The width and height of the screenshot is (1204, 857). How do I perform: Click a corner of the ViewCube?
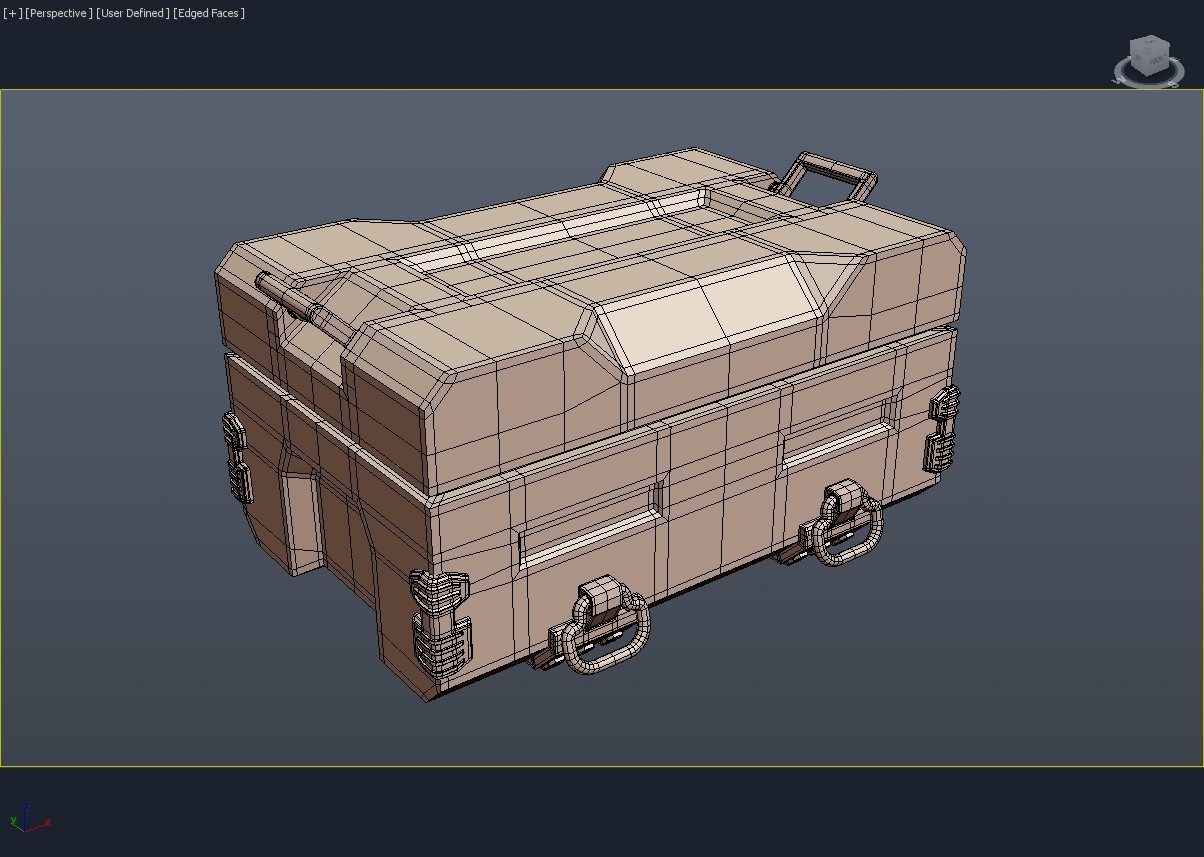(x=1169, y=44)
